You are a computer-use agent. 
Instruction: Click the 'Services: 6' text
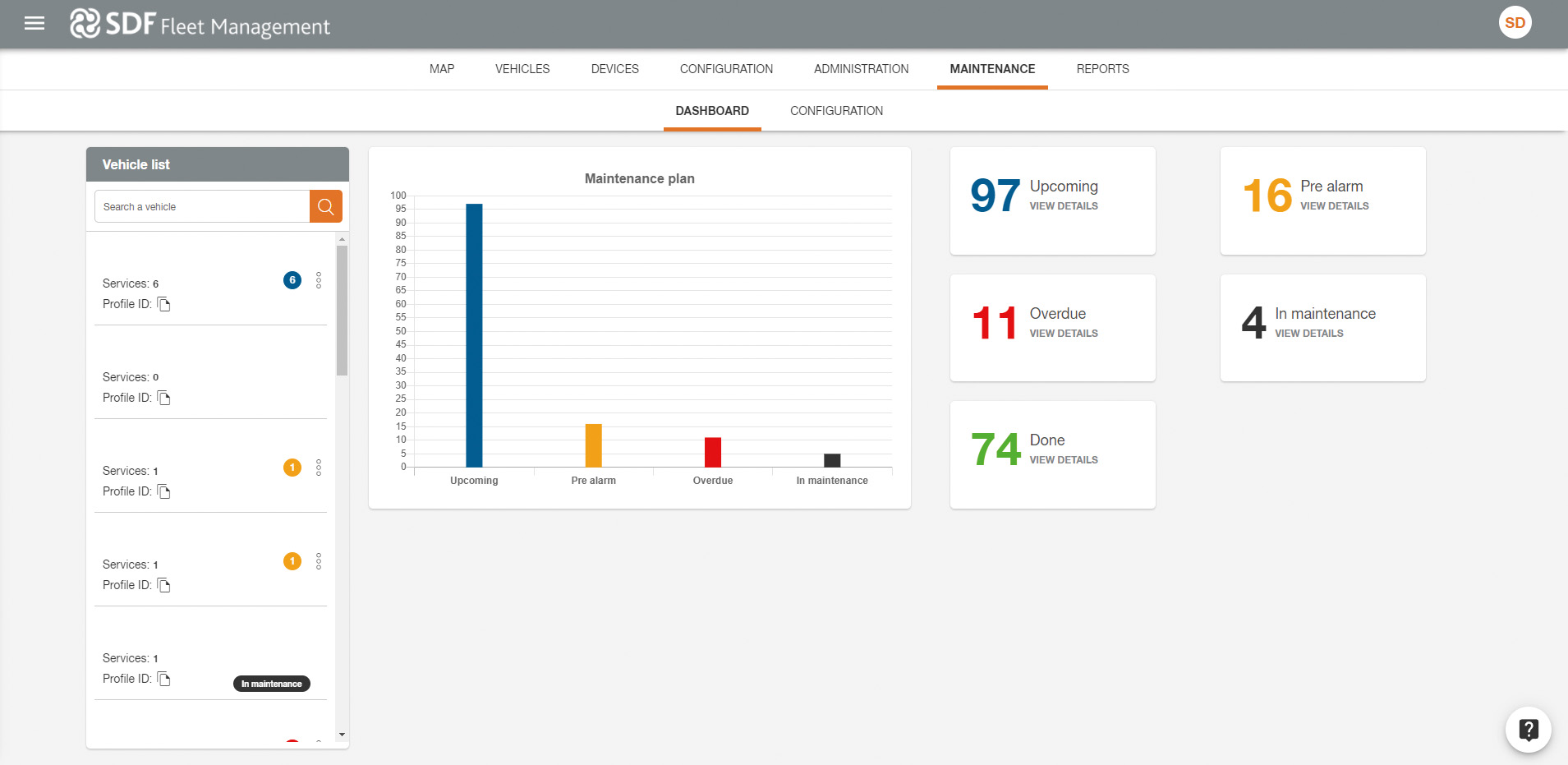pyautogui.click(x=131, y=283)
